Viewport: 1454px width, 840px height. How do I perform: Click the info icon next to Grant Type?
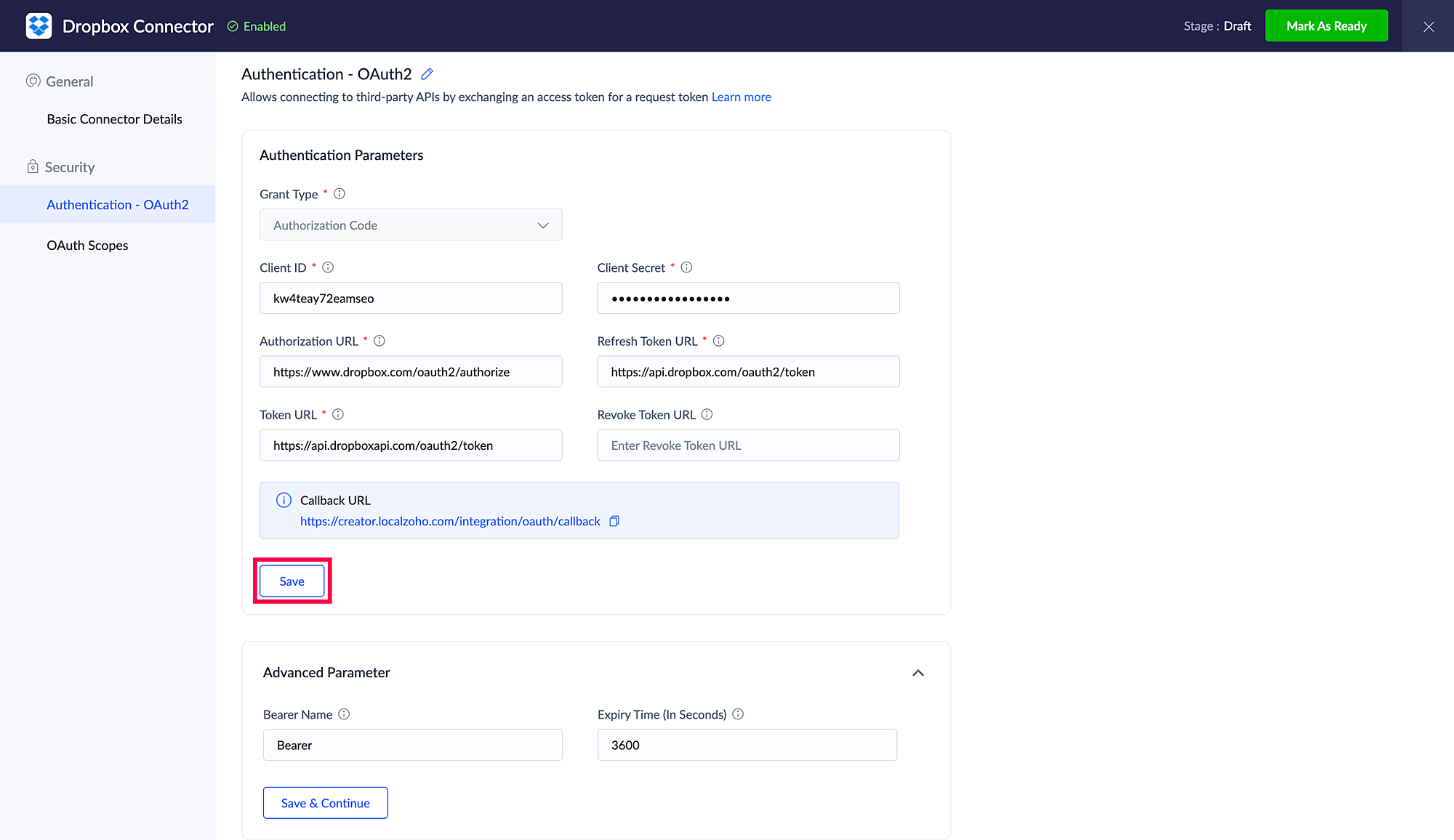[339, 194]
